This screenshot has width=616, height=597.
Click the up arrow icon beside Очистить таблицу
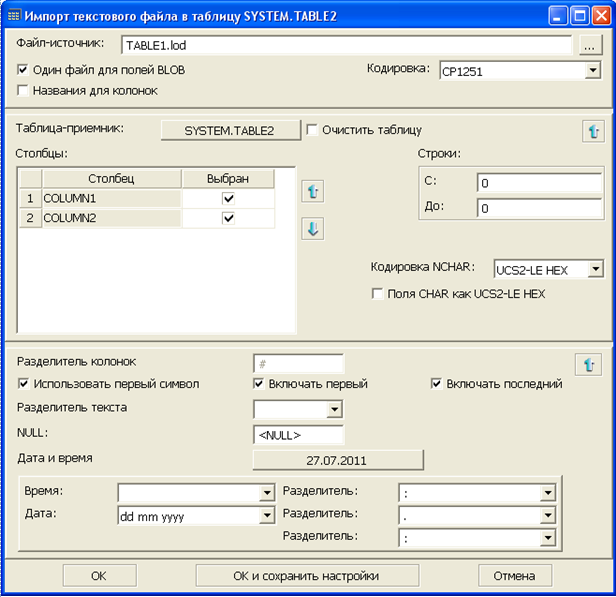[x=592, y=131]
